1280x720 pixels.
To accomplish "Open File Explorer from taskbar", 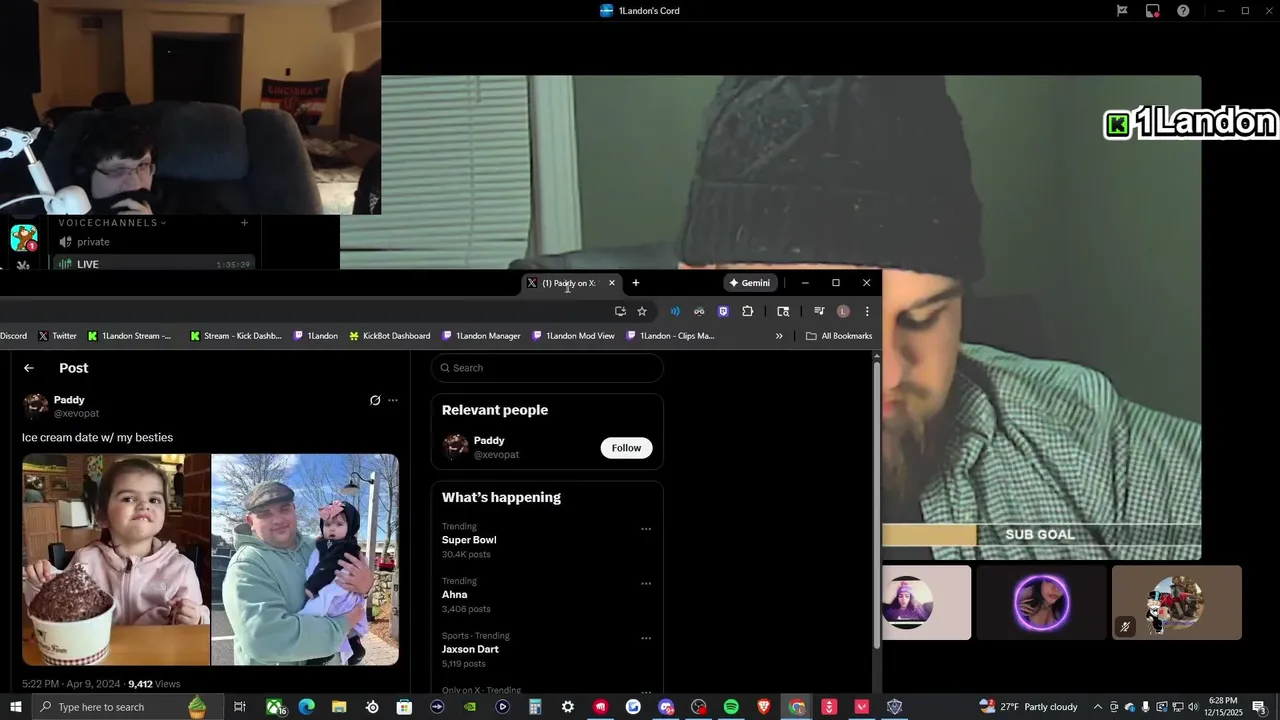I will pyautogui.click(x=339, y=707).
